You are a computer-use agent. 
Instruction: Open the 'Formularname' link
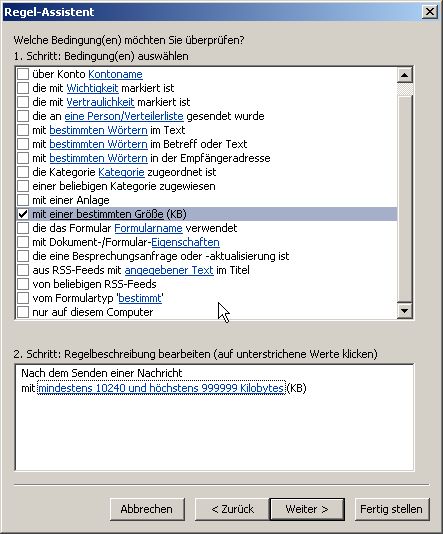coord(148,228)
